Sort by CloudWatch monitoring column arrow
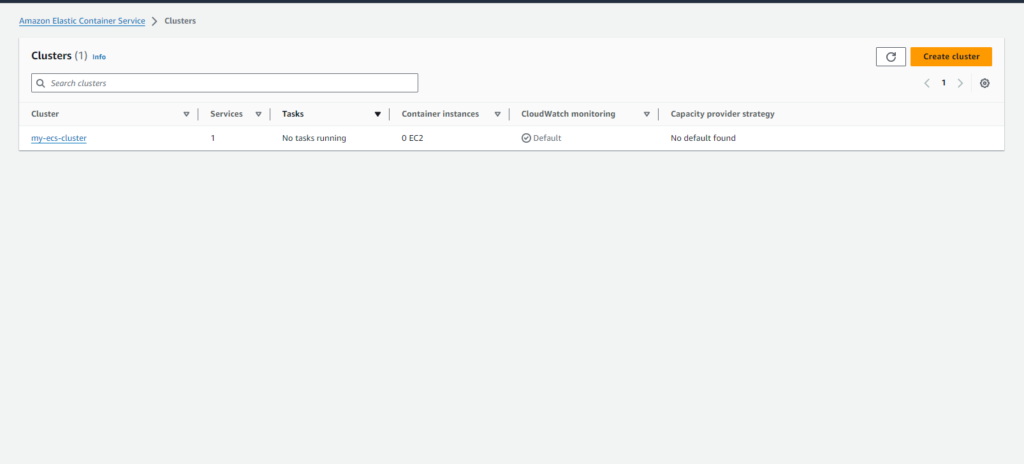 click(647, 114)
